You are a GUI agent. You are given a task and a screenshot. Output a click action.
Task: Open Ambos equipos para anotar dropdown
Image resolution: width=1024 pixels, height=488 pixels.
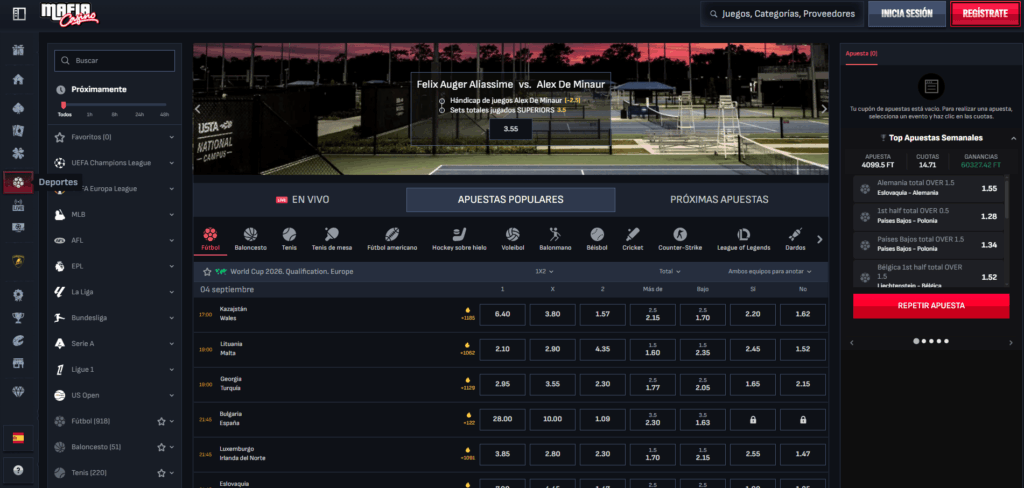click(x=770, y=271)
